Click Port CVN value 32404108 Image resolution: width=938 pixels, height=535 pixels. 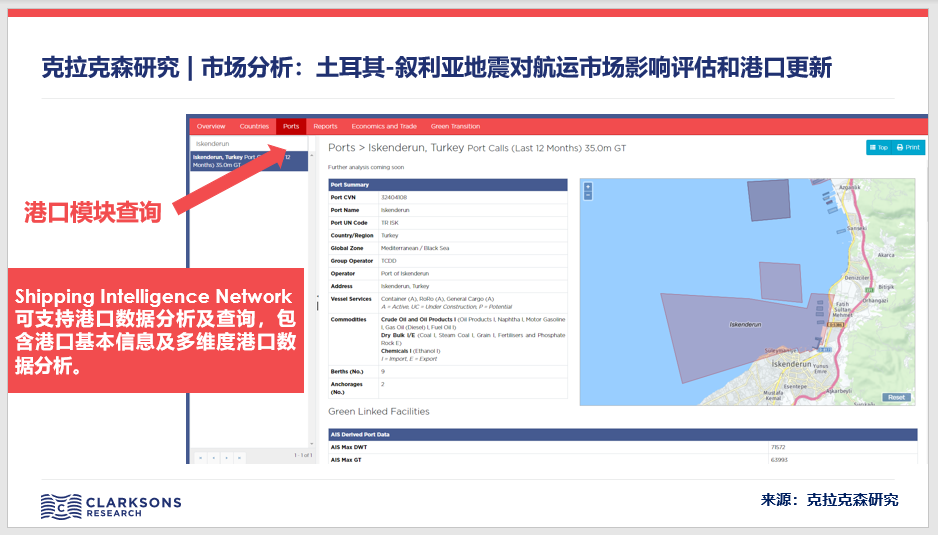click(x=394, y=197)
